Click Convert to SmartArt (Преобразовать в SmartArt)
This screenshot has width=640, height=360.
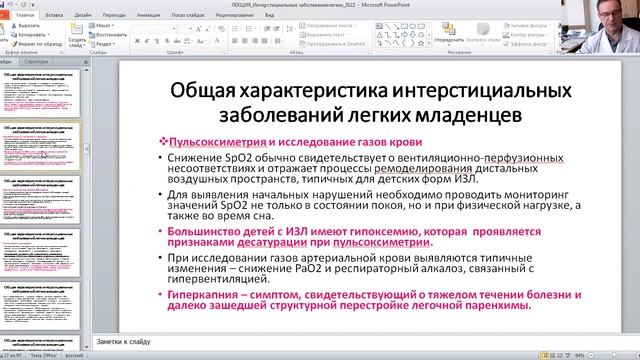point(333,44)
